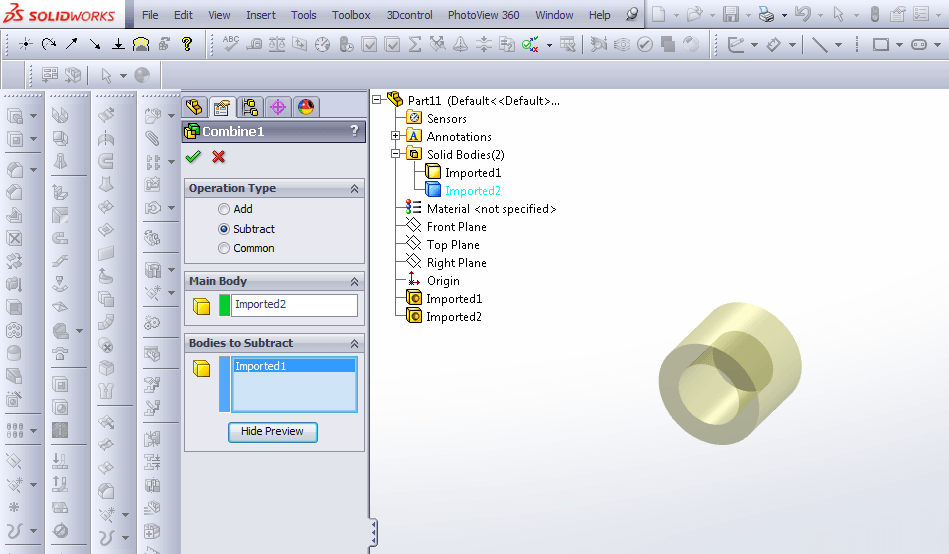Click the panel splitter collapse handle

point(374,533)
